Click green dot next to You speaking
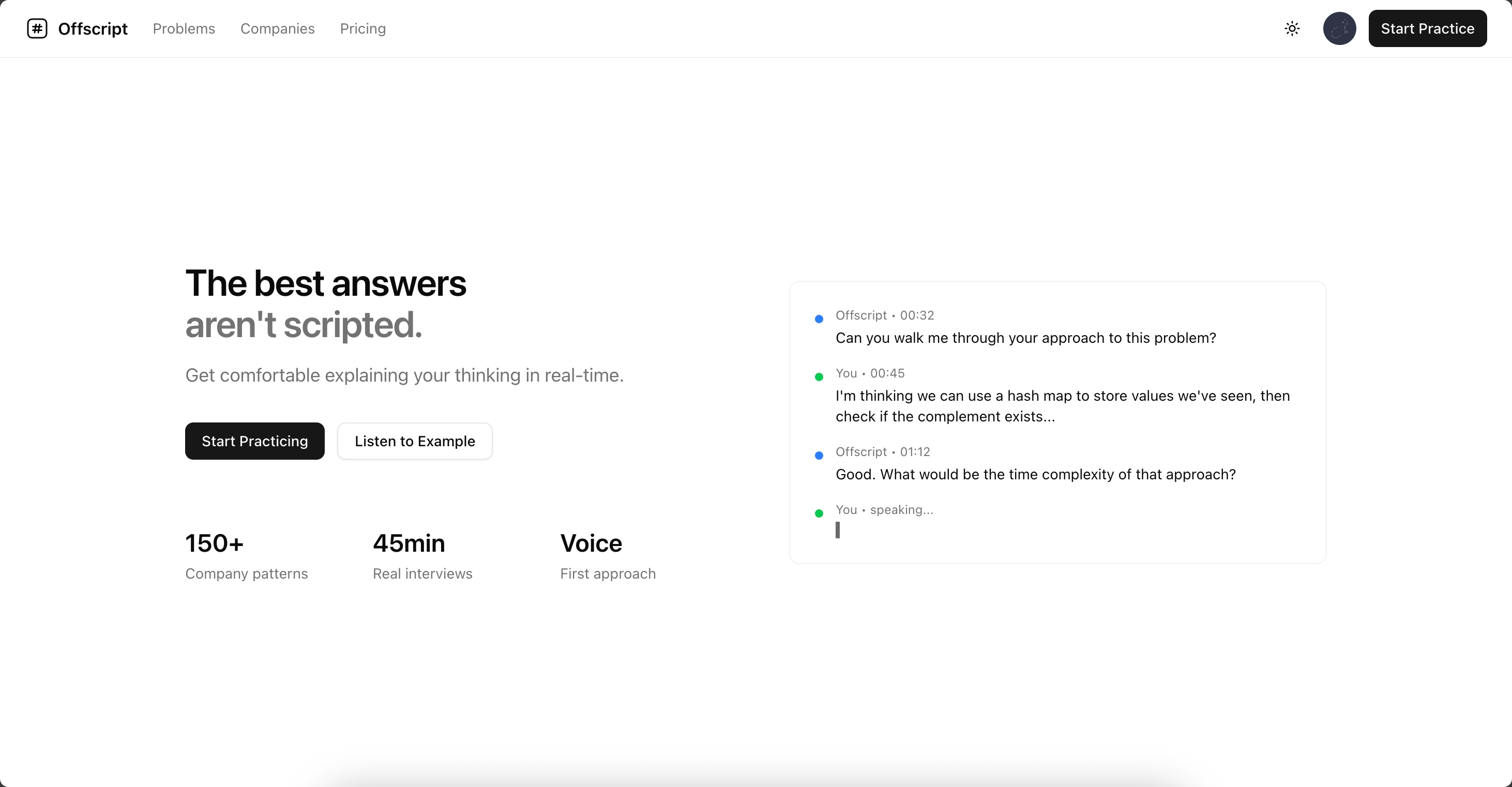1512x787 pixels. (x=819, y=513)
